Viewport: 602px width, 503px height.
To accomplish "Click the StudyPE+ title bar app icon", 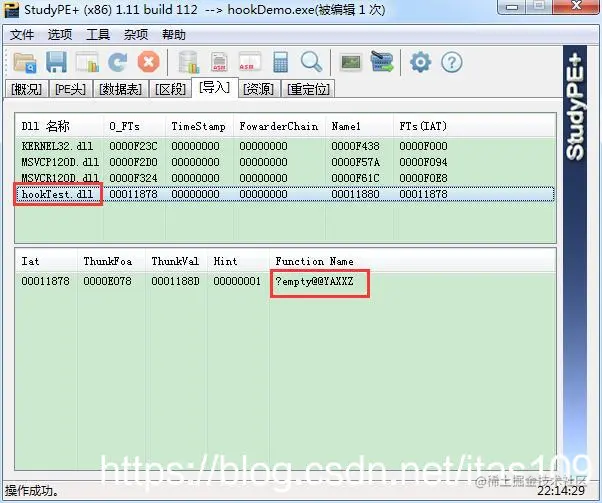I will (x=12, y=10).
